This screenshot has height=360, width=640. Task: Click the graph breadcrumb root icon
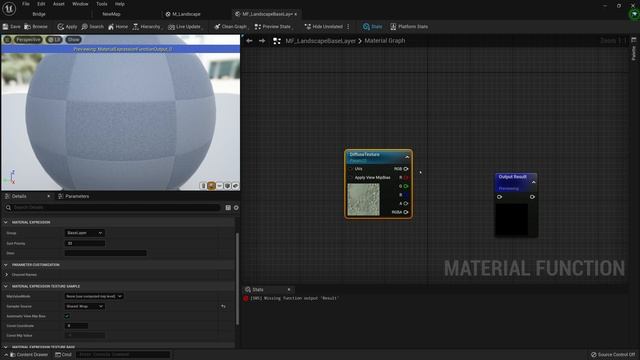[x=277, y=41]
